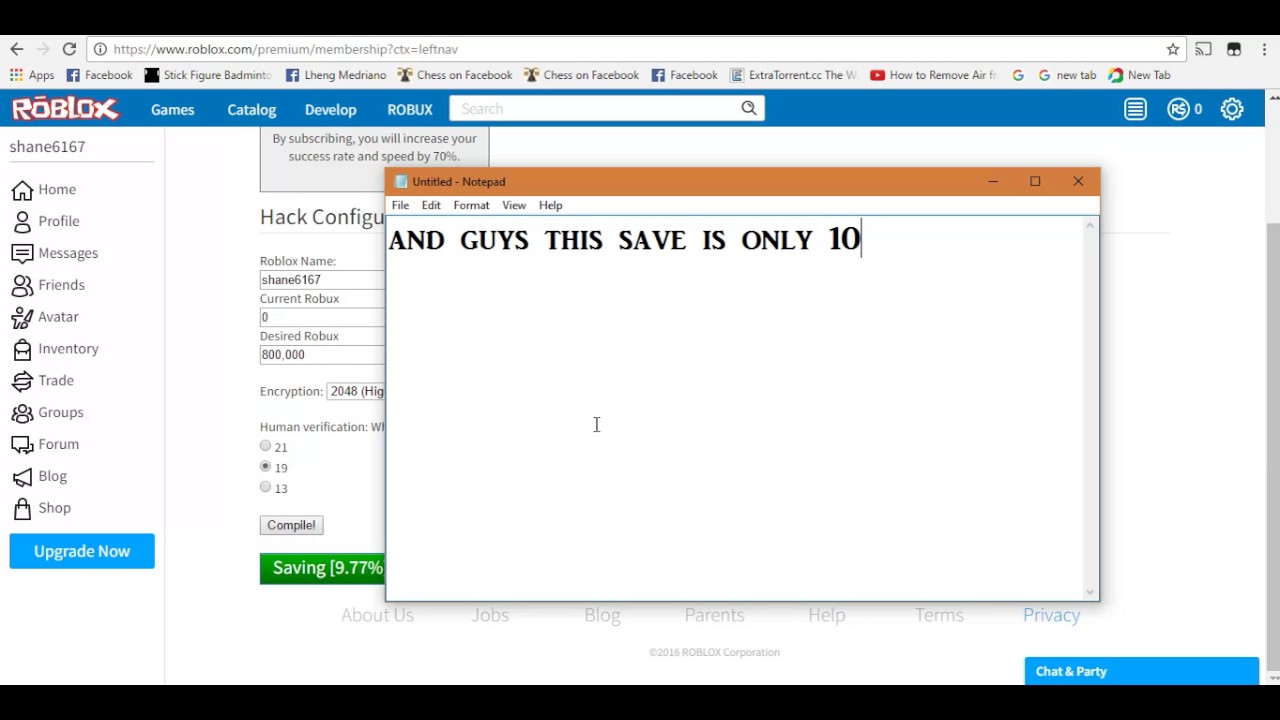The height and width of the screenshot is (720, 1280).
Task: Open the Notepad File menu
Action: [x=400, y=205]
